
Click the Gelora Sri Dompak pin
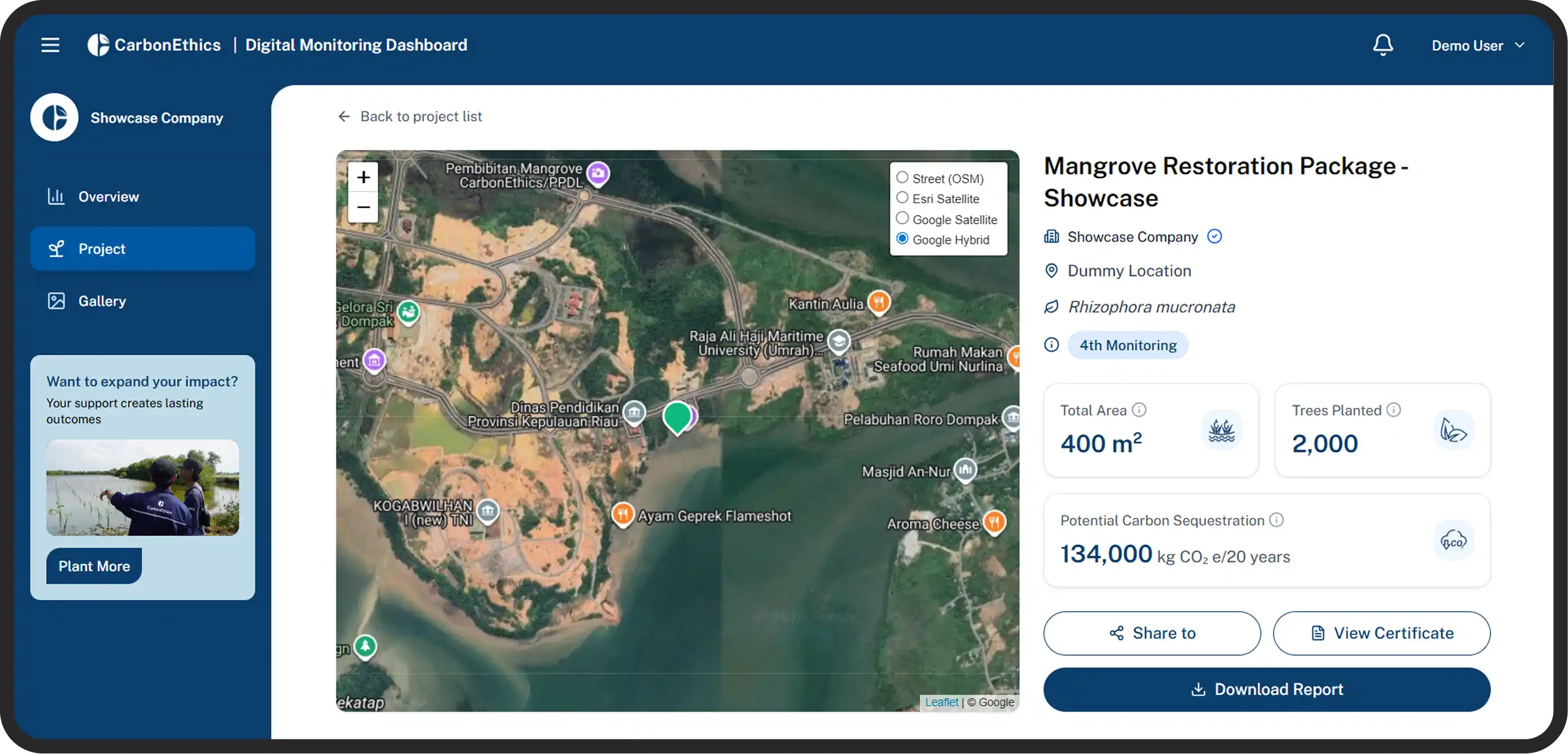(x=409, y=313)
